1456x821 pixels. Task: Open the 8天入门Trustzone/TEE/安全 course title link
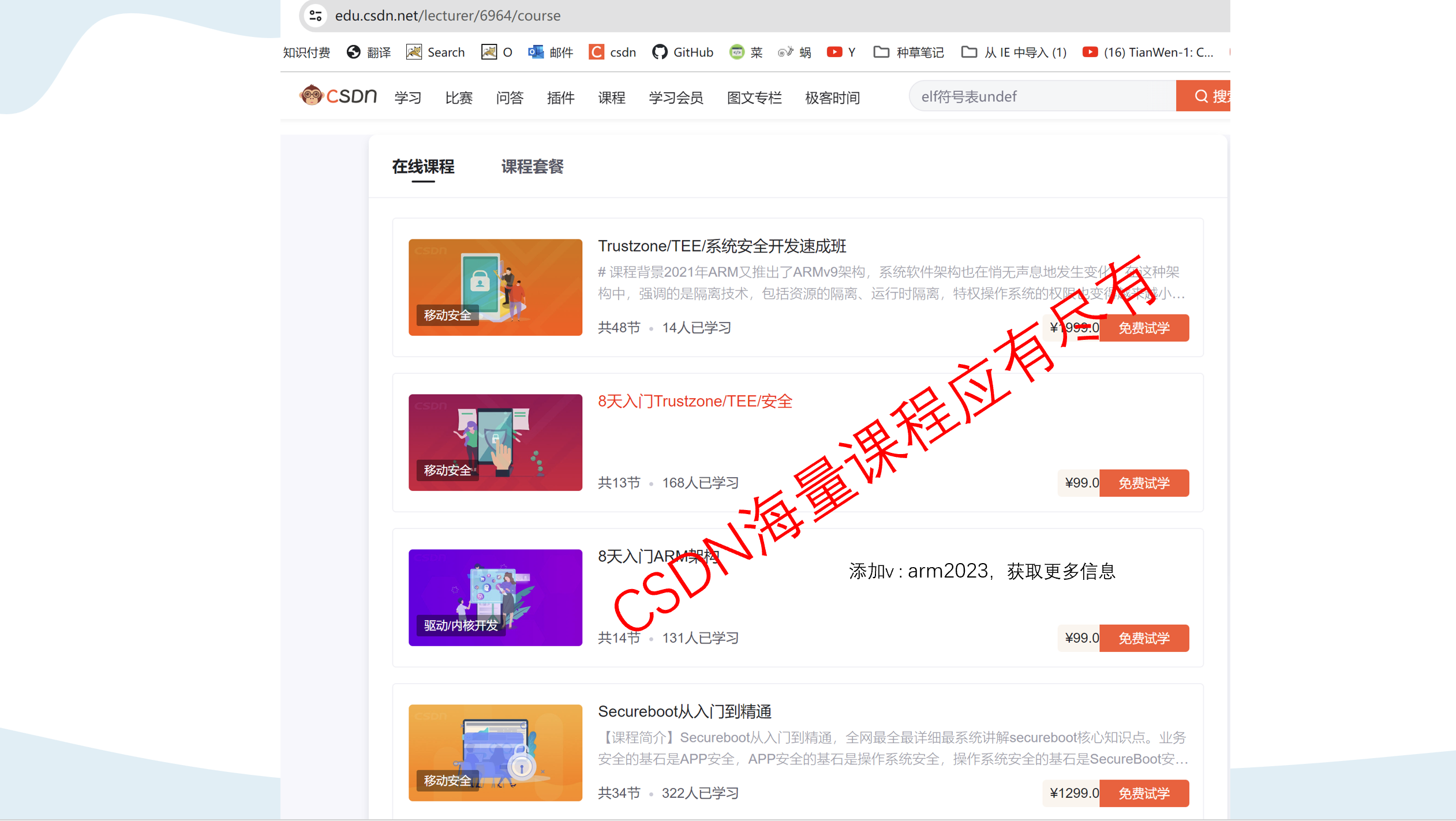(695, 402)
